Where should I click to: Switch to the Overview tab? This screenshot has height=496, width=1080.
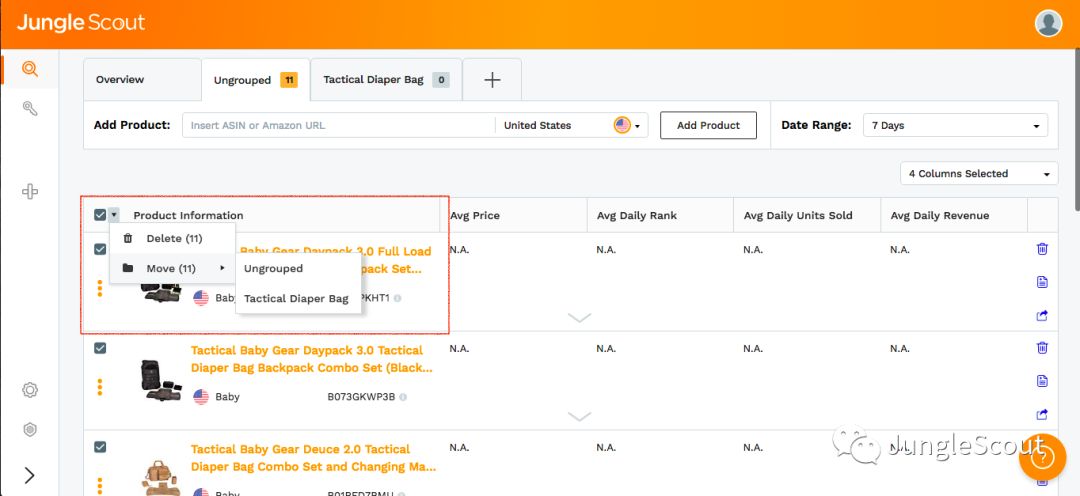(143, 79)
